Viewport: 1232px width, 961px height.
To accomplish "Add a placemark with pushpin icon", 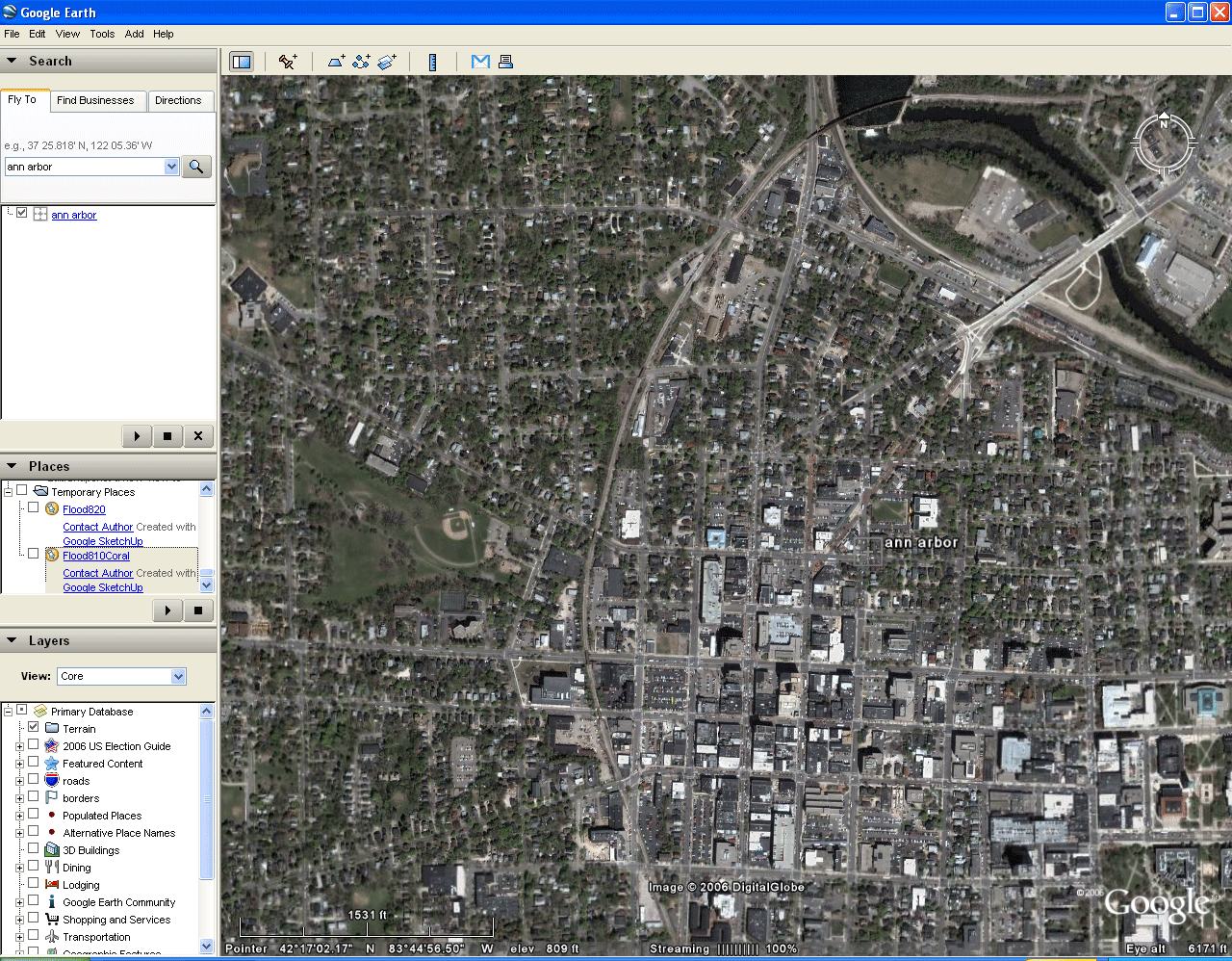I will click(x=288, y=62).
